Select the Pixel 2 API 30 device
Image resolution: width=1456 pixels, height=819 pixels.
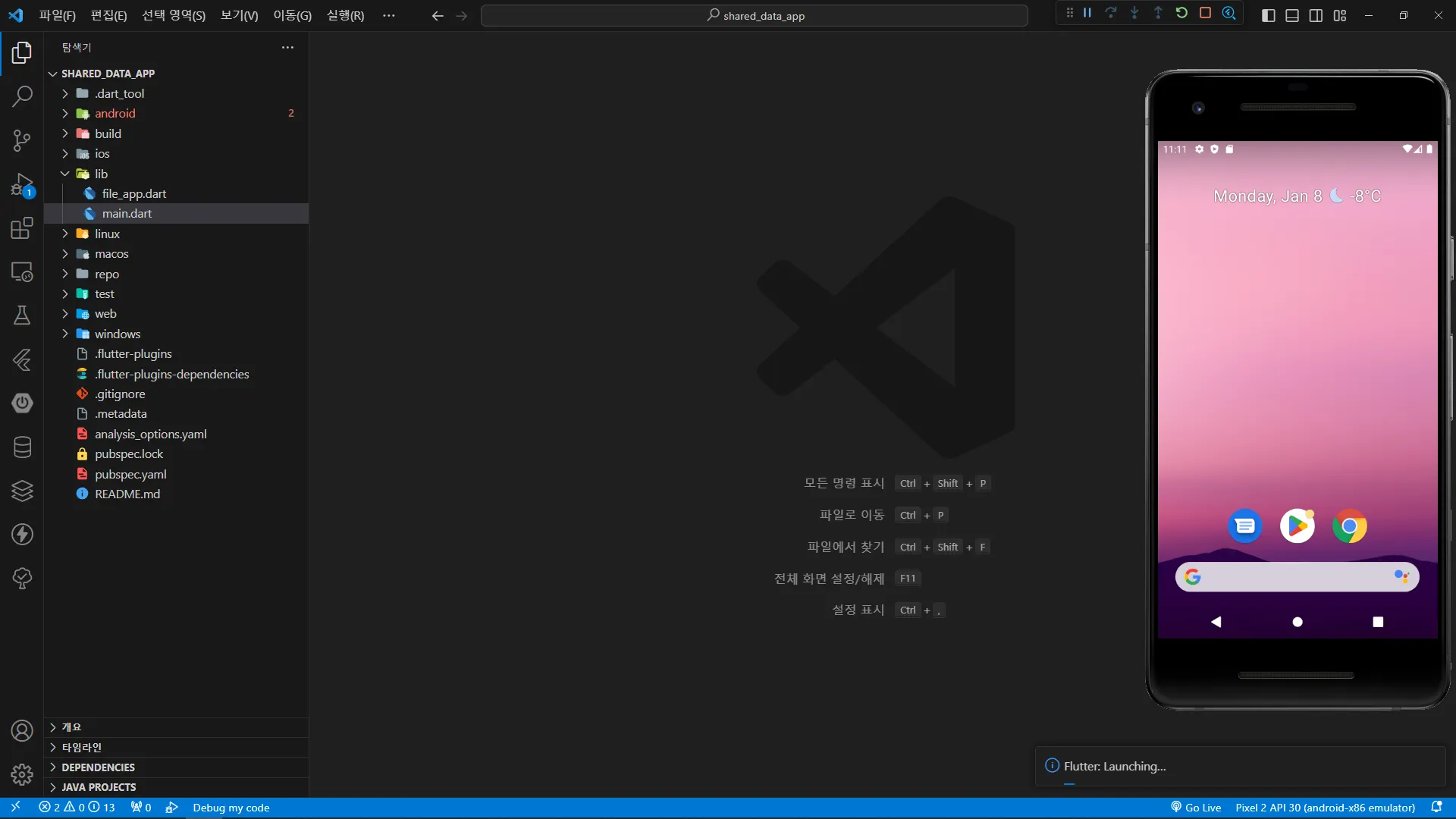(1325, 808)
